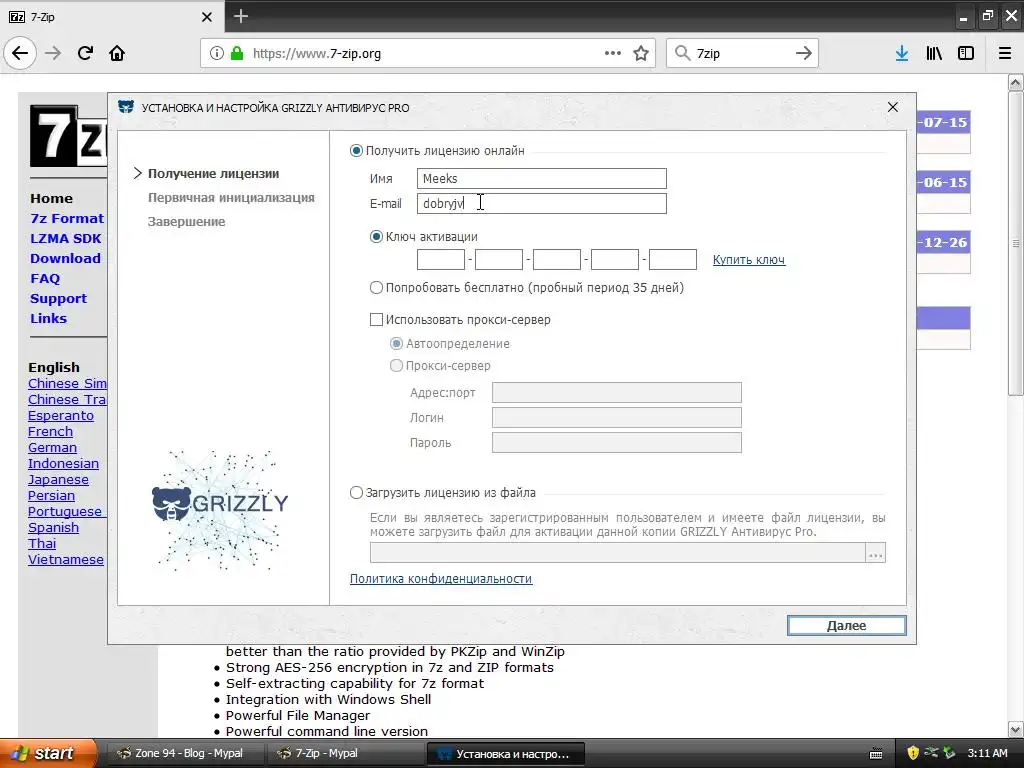Image resolution: width=1024 pixels, height=768 pixels.
Task: Open the FAQ link
Action: click(44, 278)
